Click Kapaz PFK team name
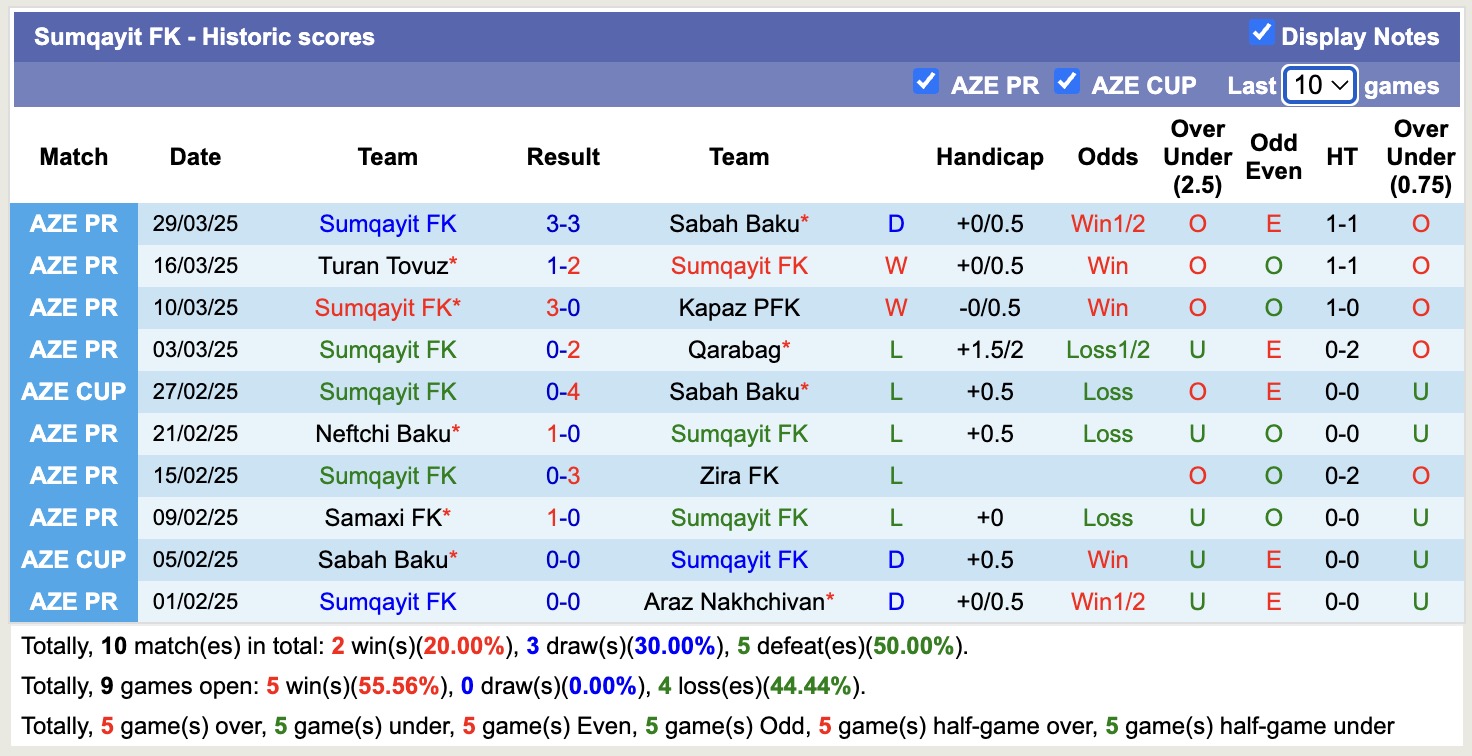1472x756 pixels. (739, 308)
